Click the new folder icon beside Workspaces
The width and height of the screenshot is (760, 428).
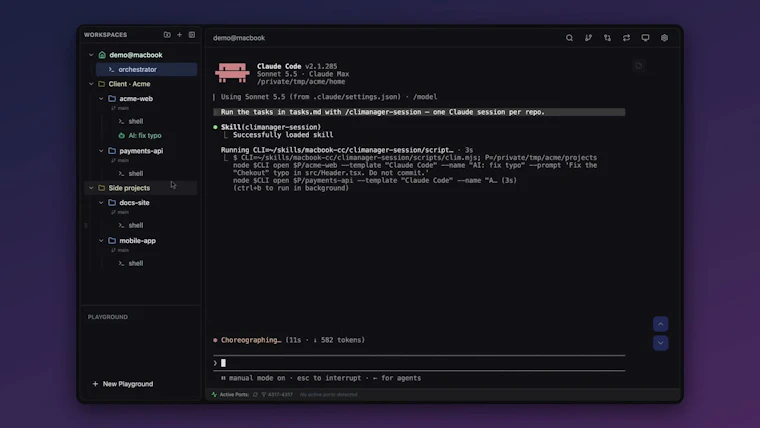pyautogui.click(x=167, y=35)
